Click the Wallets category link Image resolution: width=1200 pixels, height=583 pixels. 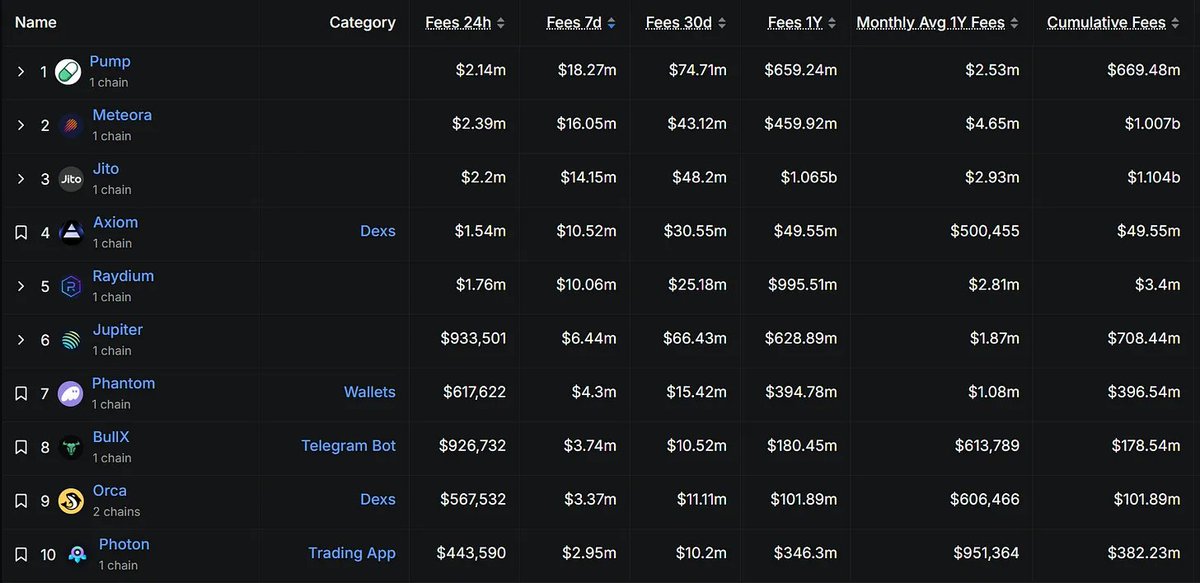point(369,392)
